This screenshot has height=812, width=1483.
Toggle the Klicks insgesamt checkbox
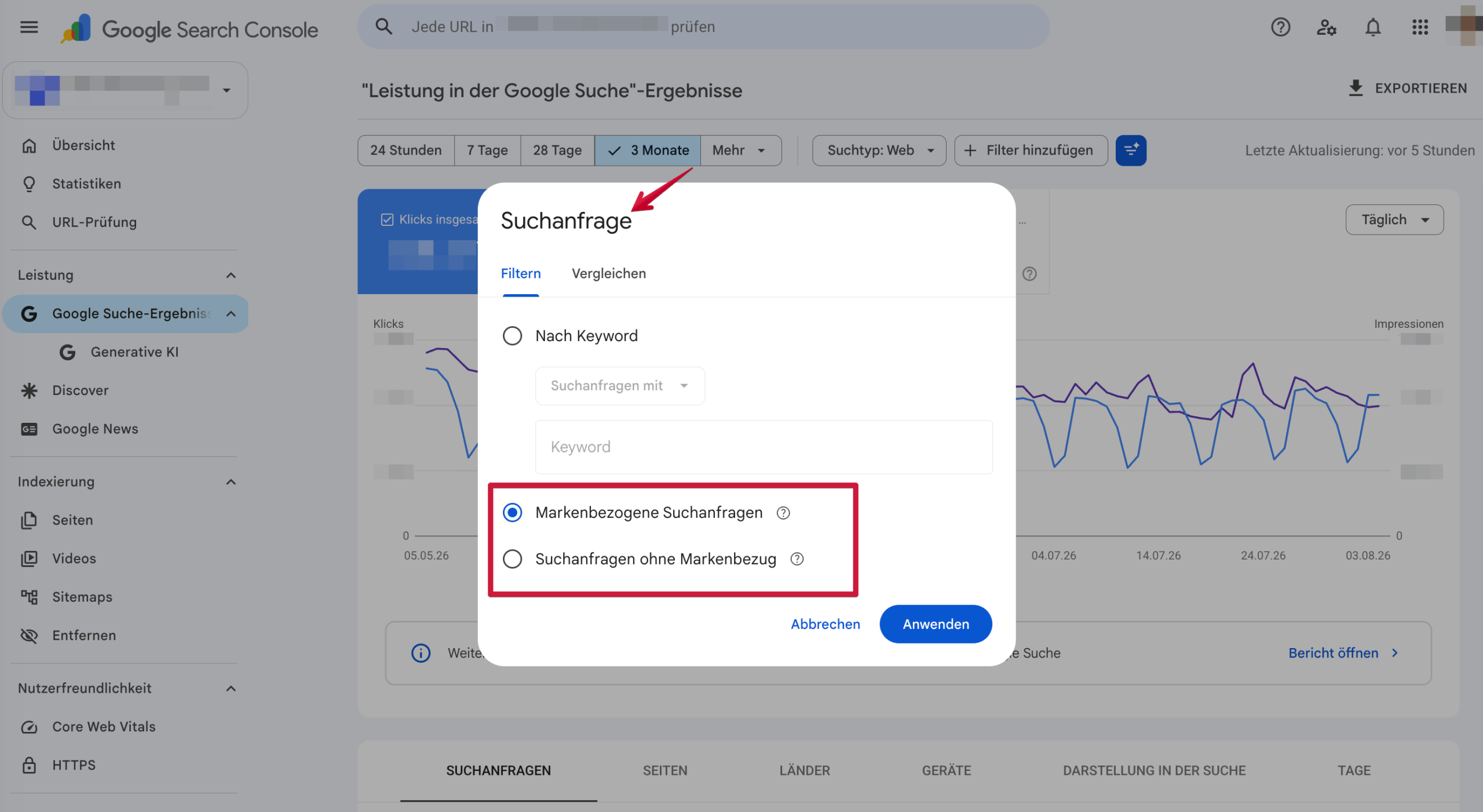(x=387, y=220)
